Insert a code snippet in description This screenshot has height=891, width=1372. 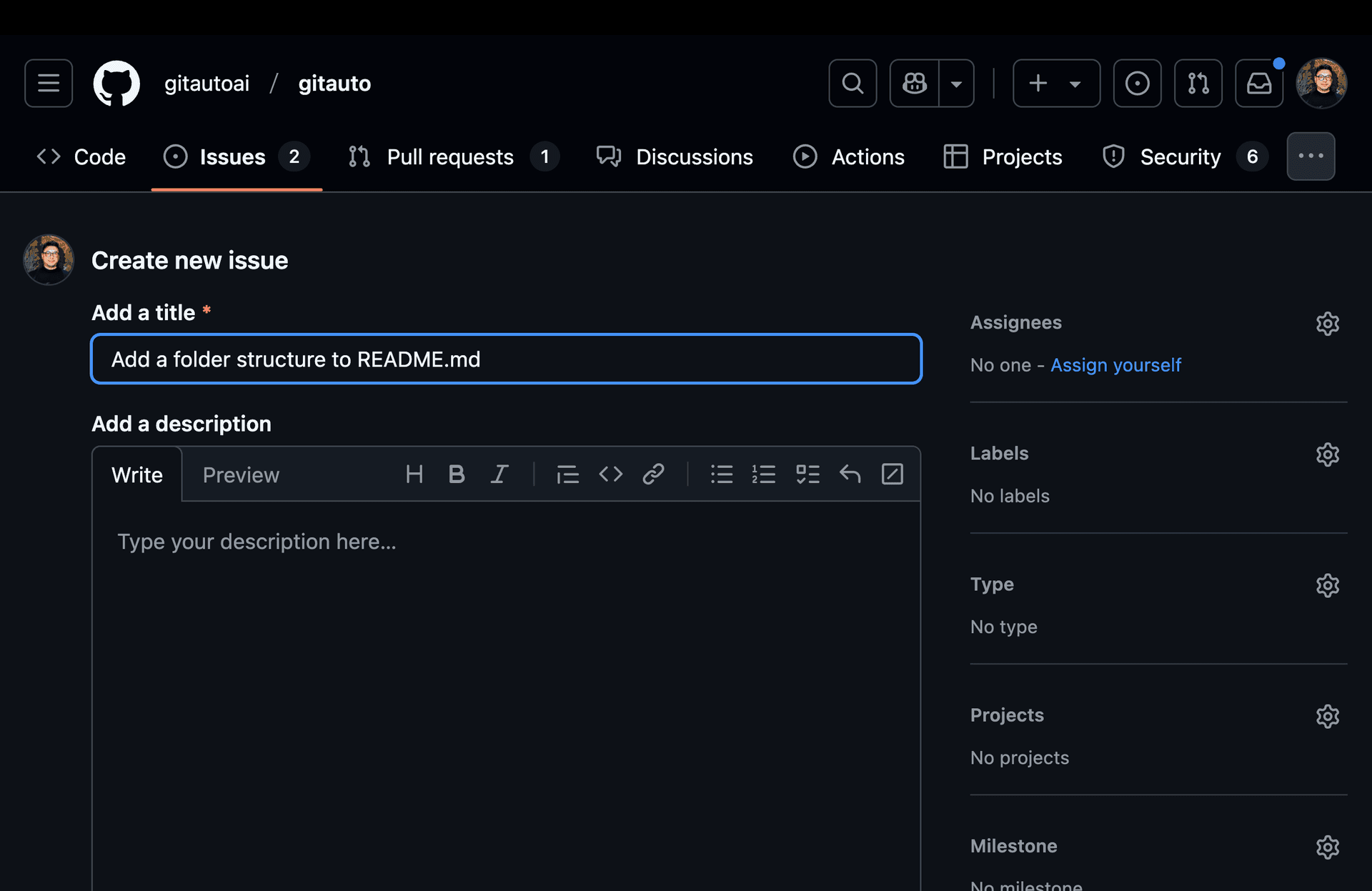611,474
